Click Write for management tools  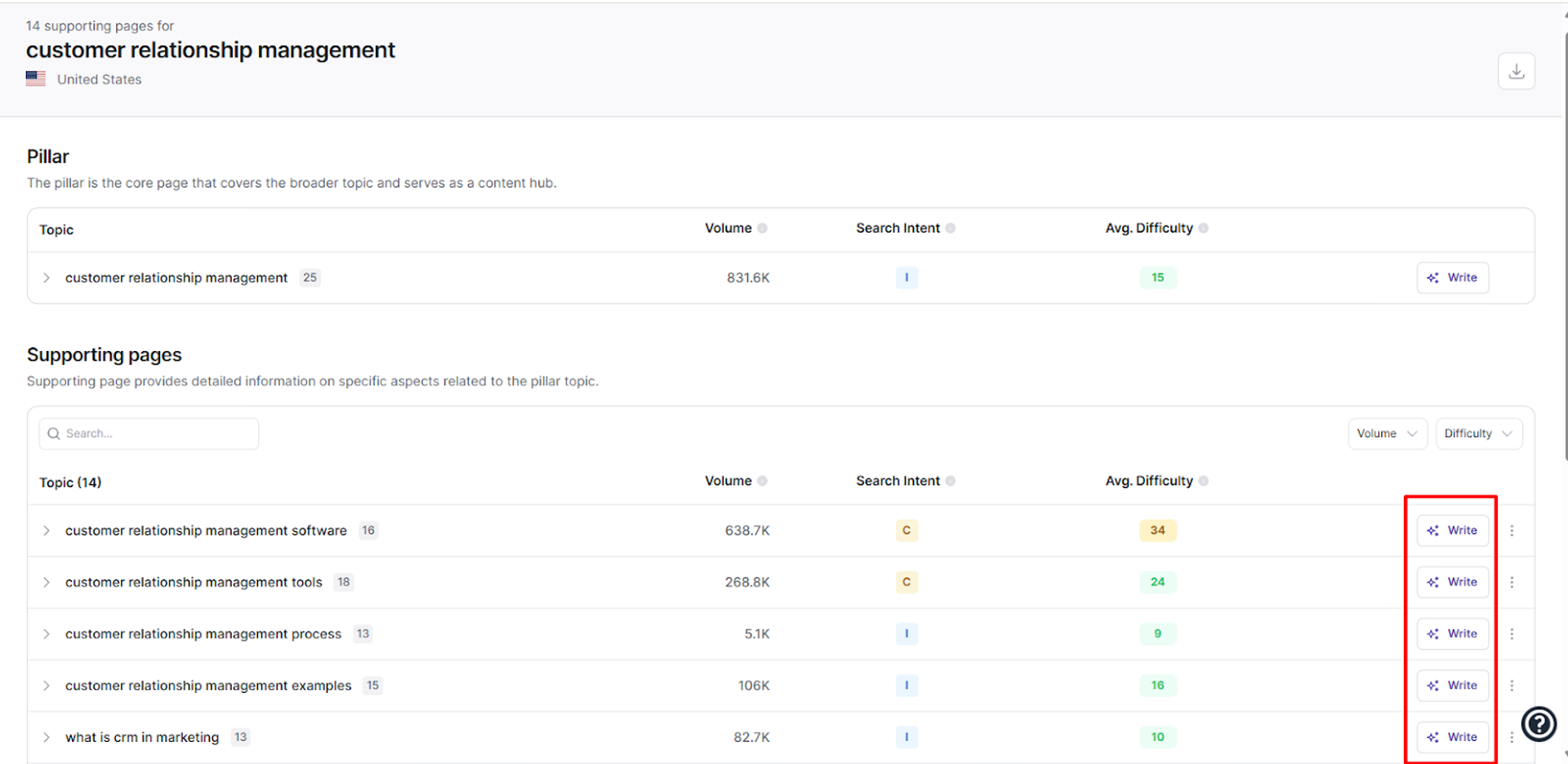tap(1452, 582)
